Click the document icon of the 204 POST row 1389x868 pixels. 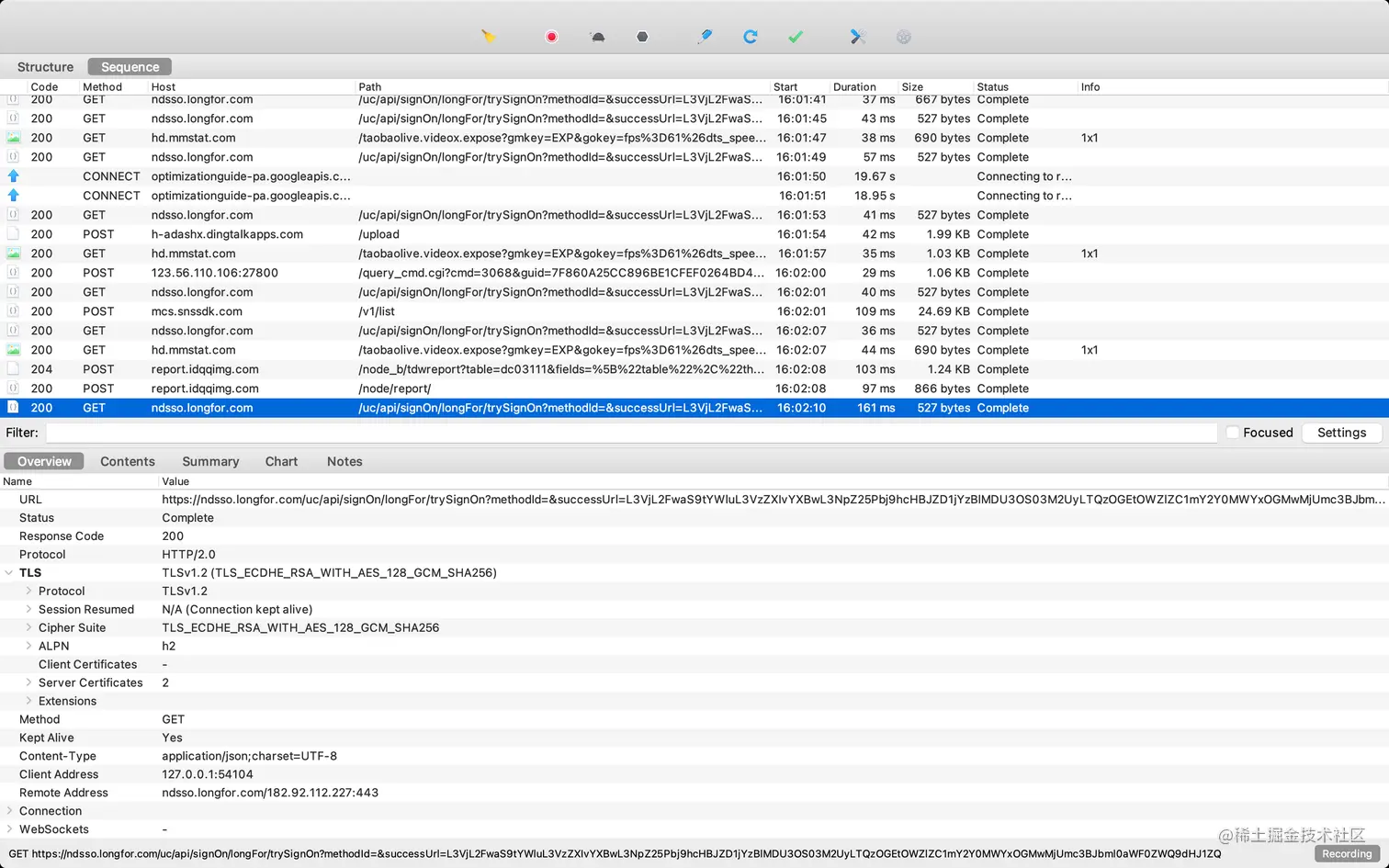[13, 369]
